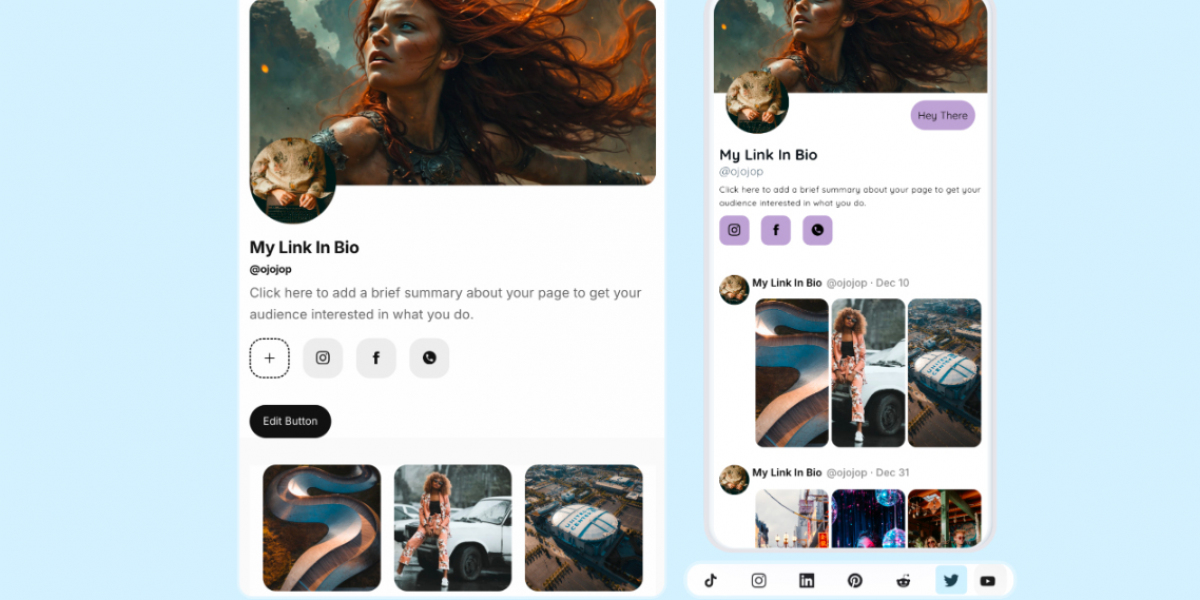Pick the Pinterest icon in the bottom bar
Image resolution: width=1200 pixels, height=600 pixels.
tap(855, 581)
